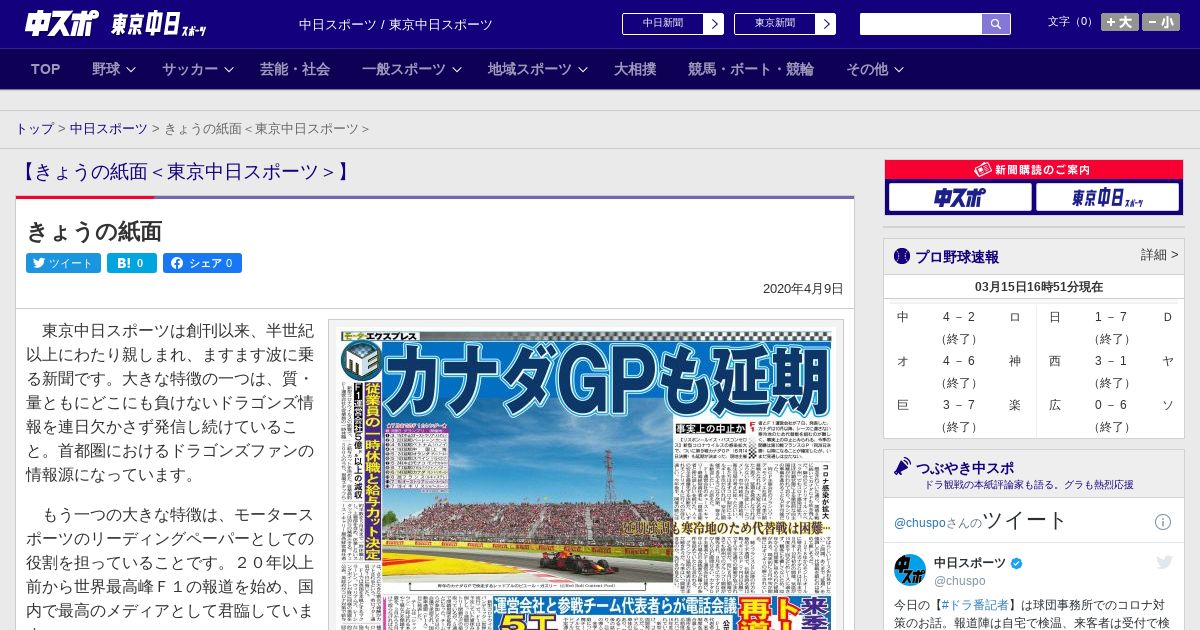
Task: Click the Hatena B! bookmark button
Action: click(132, 263)
